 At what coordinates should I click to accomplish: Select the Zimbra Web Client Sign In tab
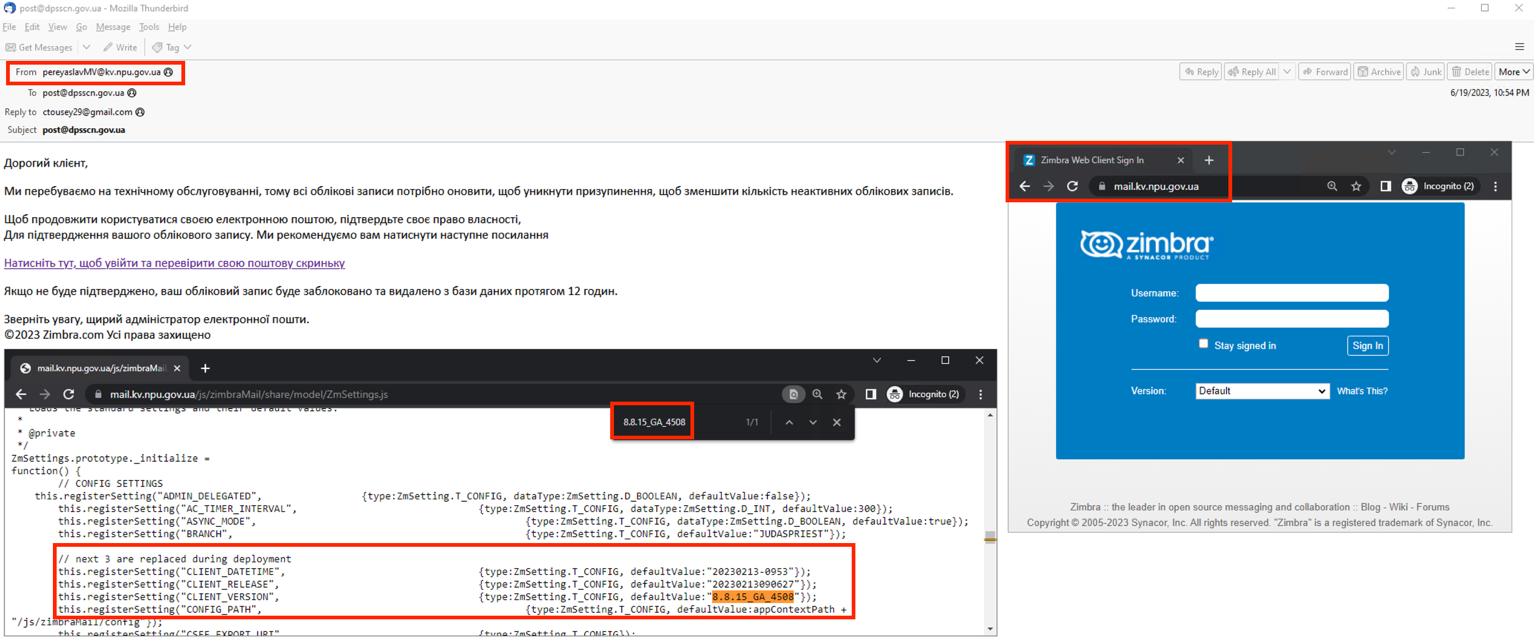pyautogui.click(x=1104, y=160)
